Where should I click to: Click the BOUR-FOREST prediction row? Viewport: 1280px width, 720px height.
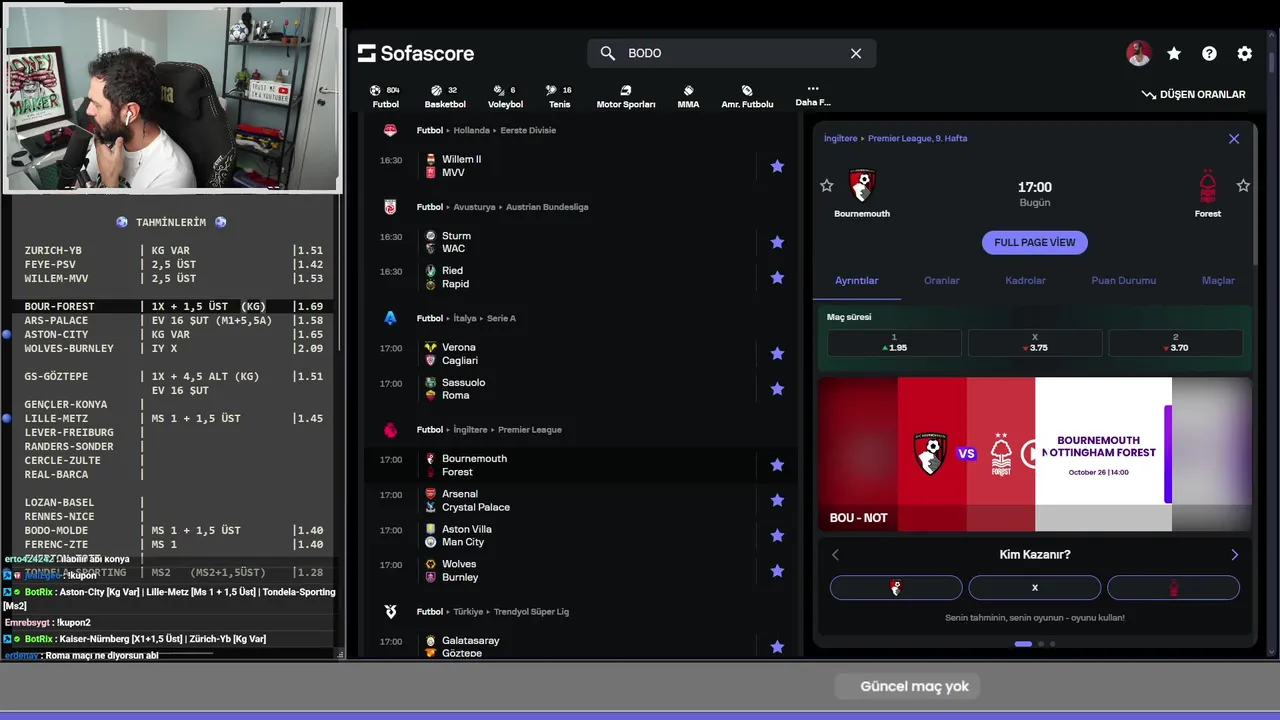pos(172,306)
